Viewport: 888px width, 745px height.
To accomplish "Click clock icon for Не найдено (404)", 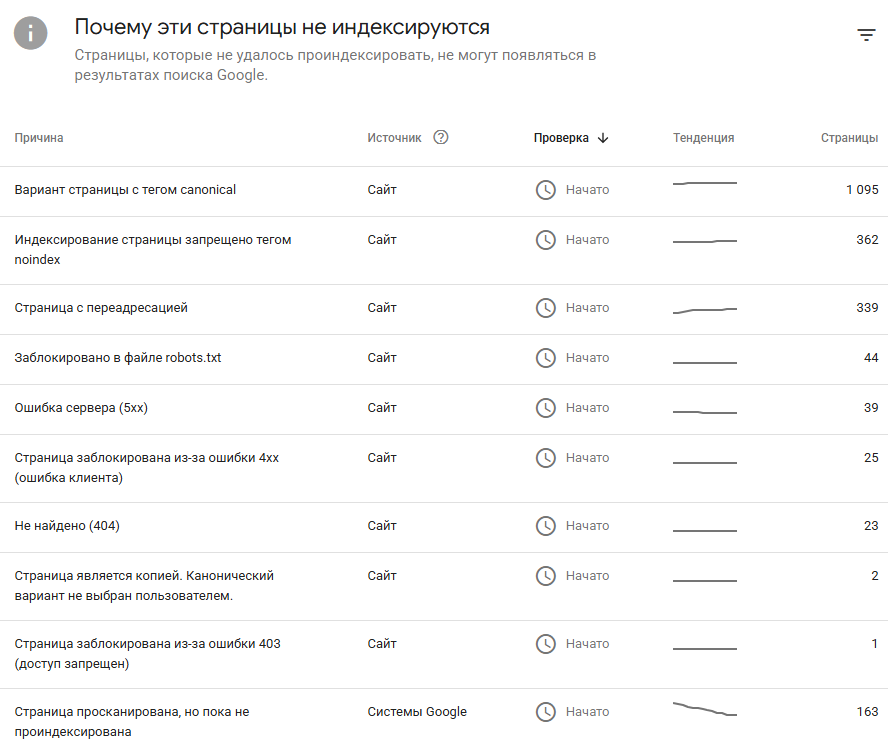I will tap(545, 526).
